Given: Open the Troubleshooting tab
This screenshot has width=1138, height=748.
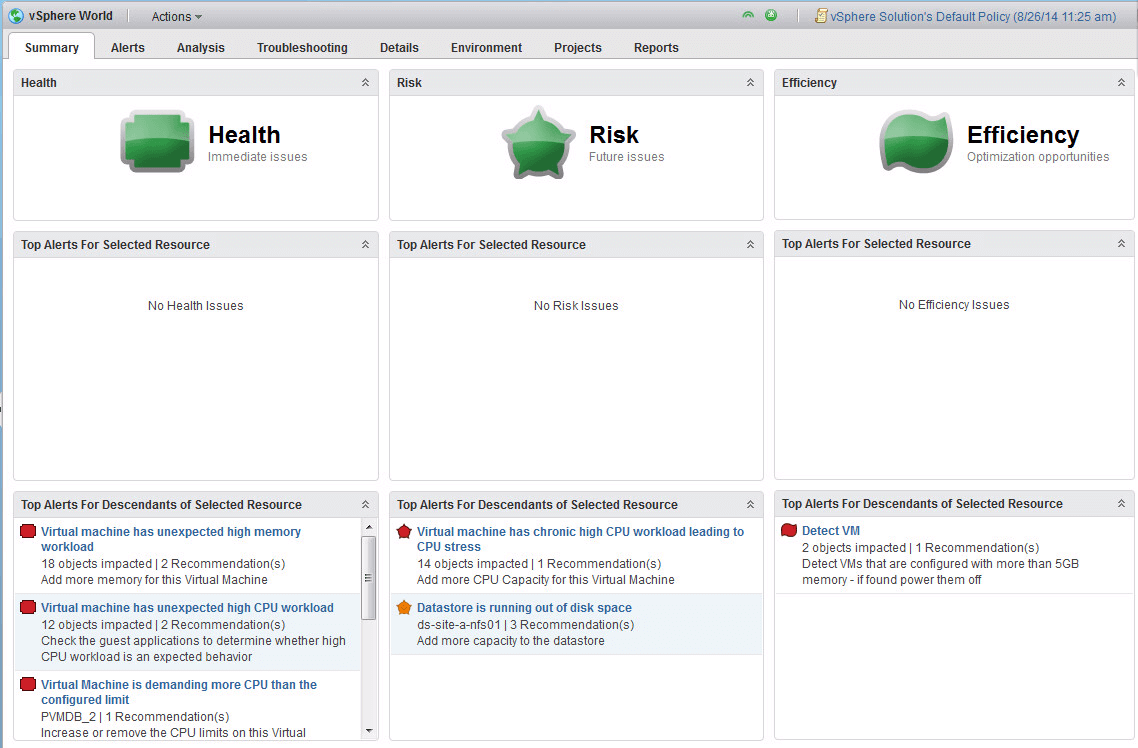Looking at the screenshot, I should [302, 48].
